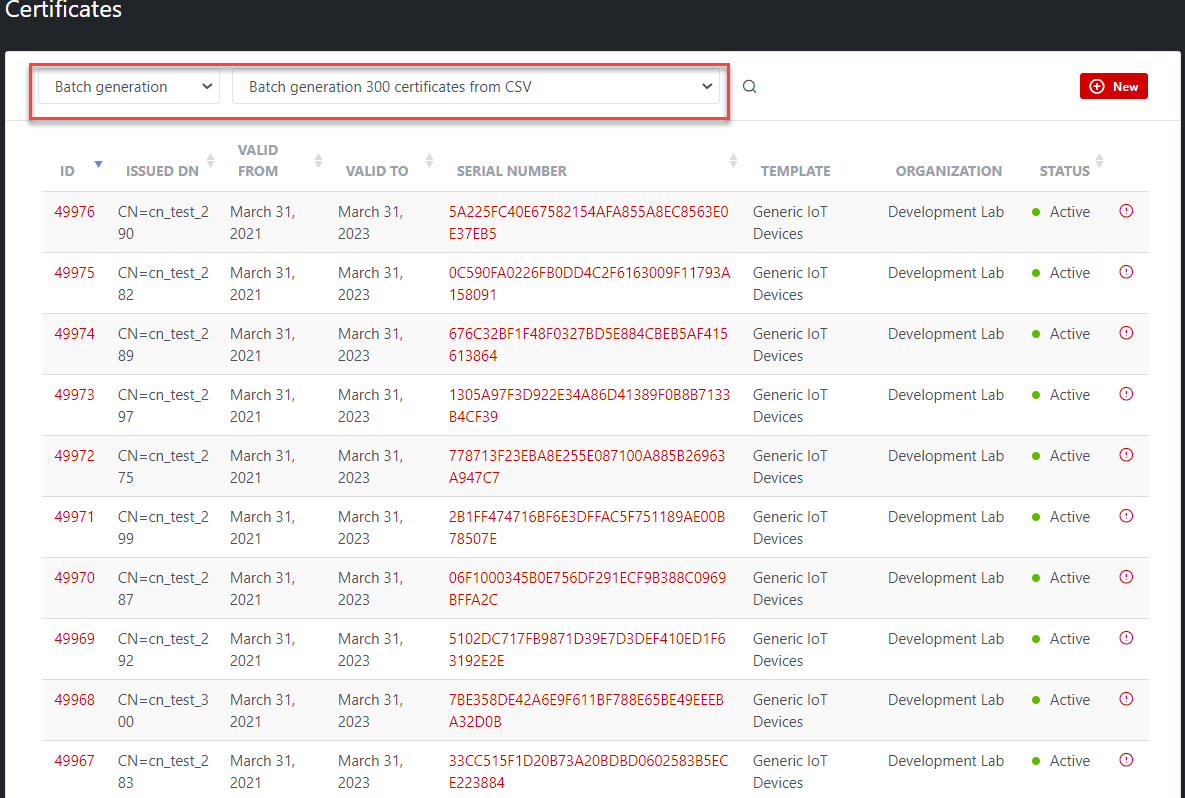Click the alert icon for certificate 49971

tap(1126, 516)
